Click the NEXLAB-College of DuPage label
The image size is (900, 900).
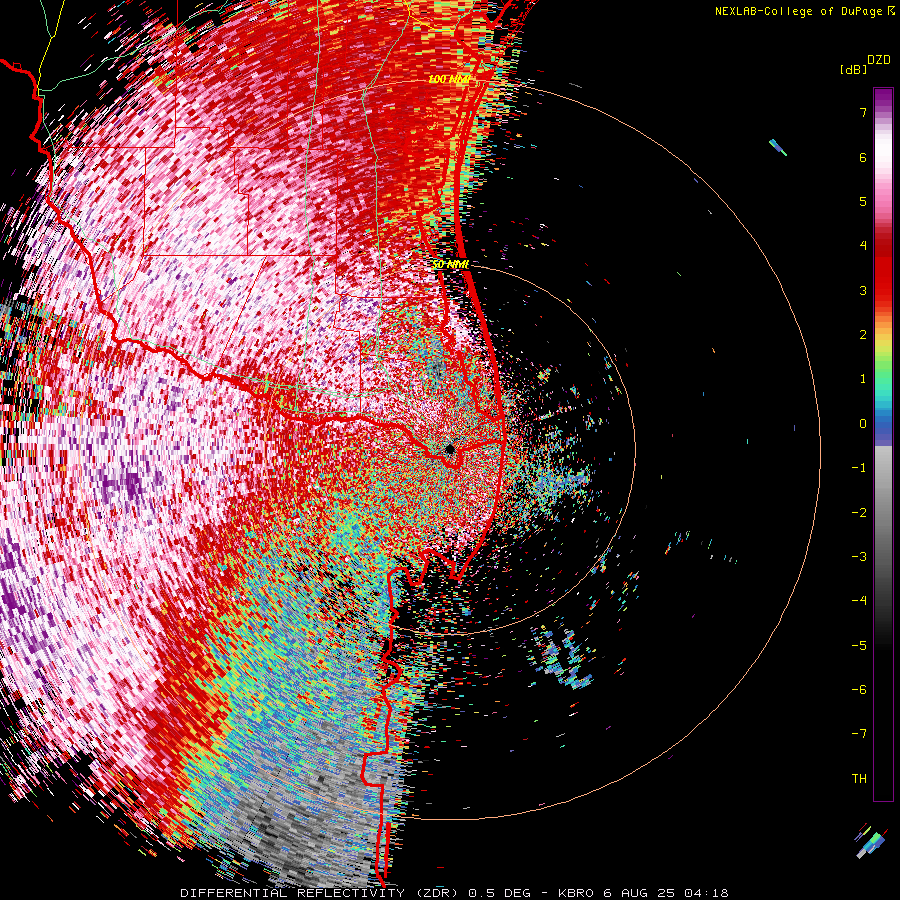tap(798, 11)
